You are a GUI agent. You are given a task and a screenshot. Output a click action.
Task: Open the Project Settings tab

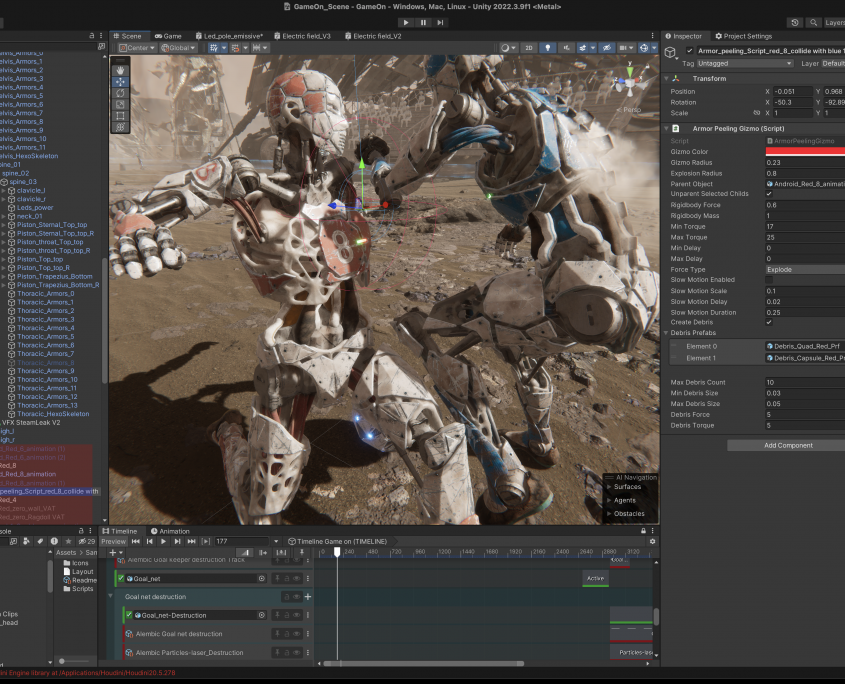(x=743, y=36)
